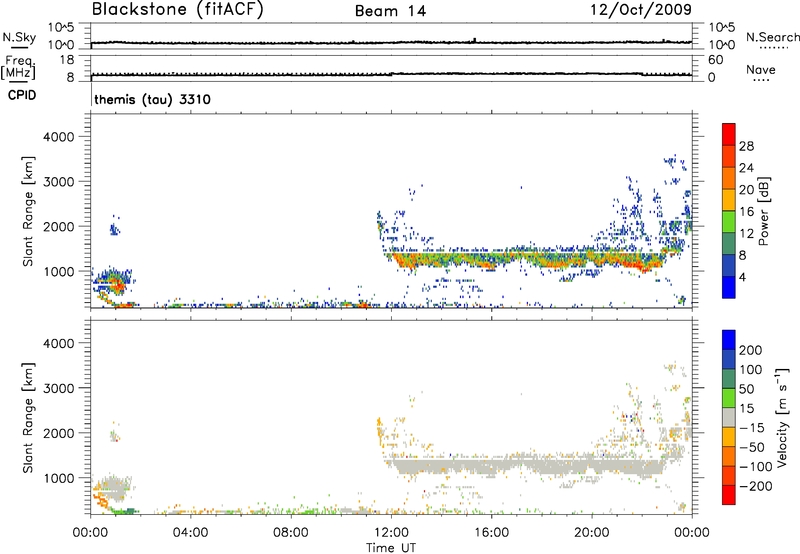Click the left 10^5 noise axis tick
Image resolution: width=800 pixels, height=554 pixels.
(x=61, y=27)
